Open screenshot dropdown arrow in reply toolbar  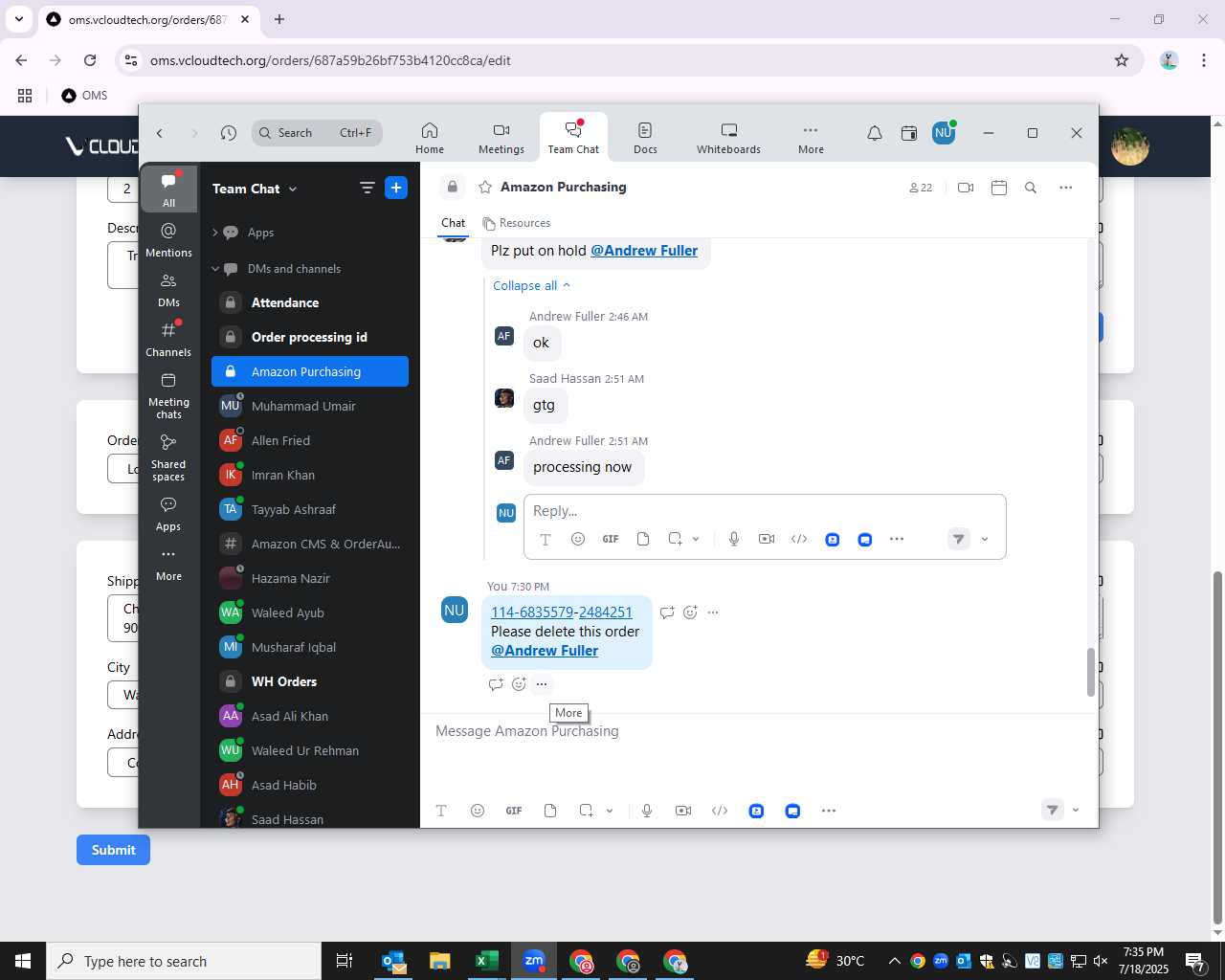pyautogui.click(x=696, y=540)
